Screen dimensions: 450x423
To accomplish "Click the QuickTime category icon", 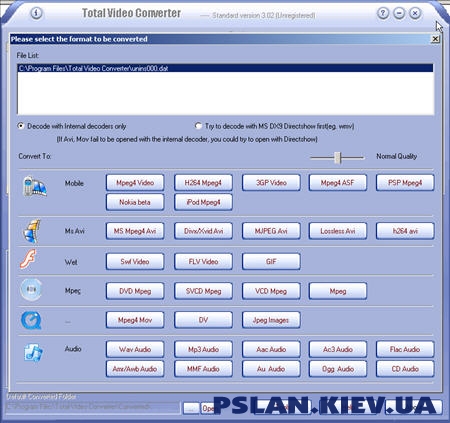I will 31,320.
